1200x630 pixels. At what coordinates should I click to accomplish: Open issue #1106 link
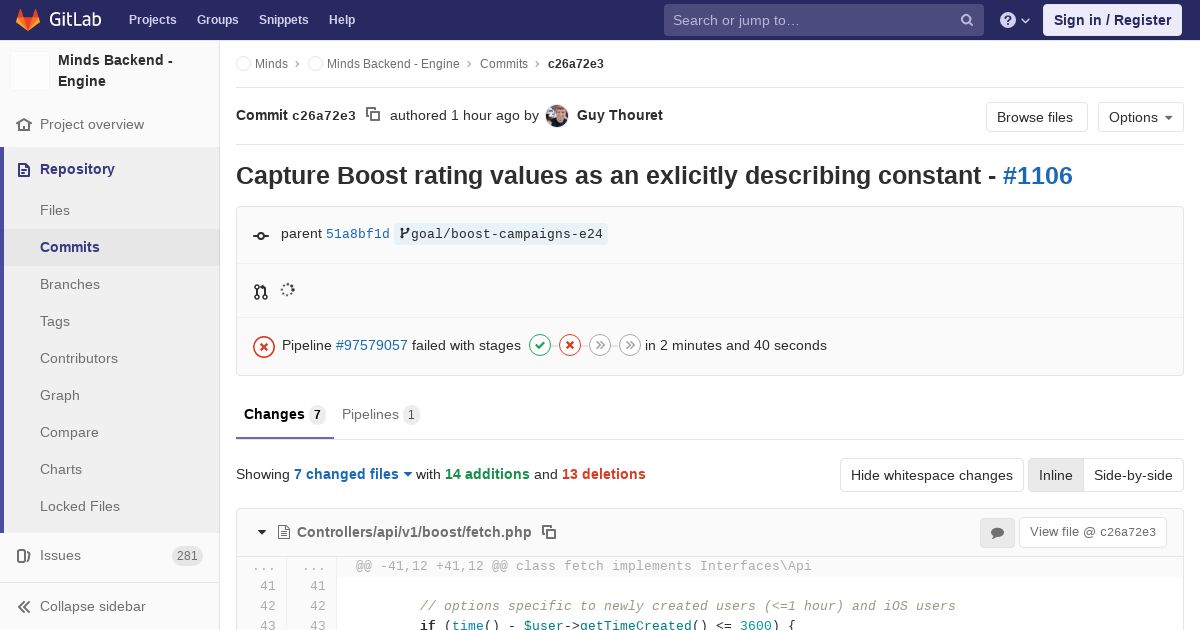(1037, 176)
